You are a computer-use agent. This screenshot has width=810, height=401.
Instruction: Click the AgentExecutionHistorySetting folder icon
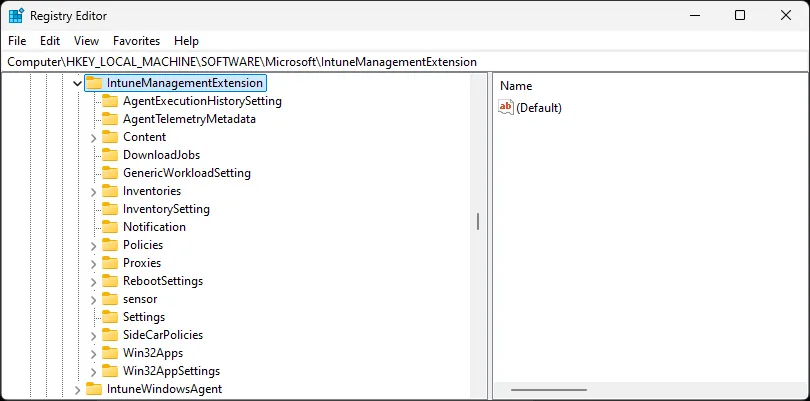click(110, 101)
